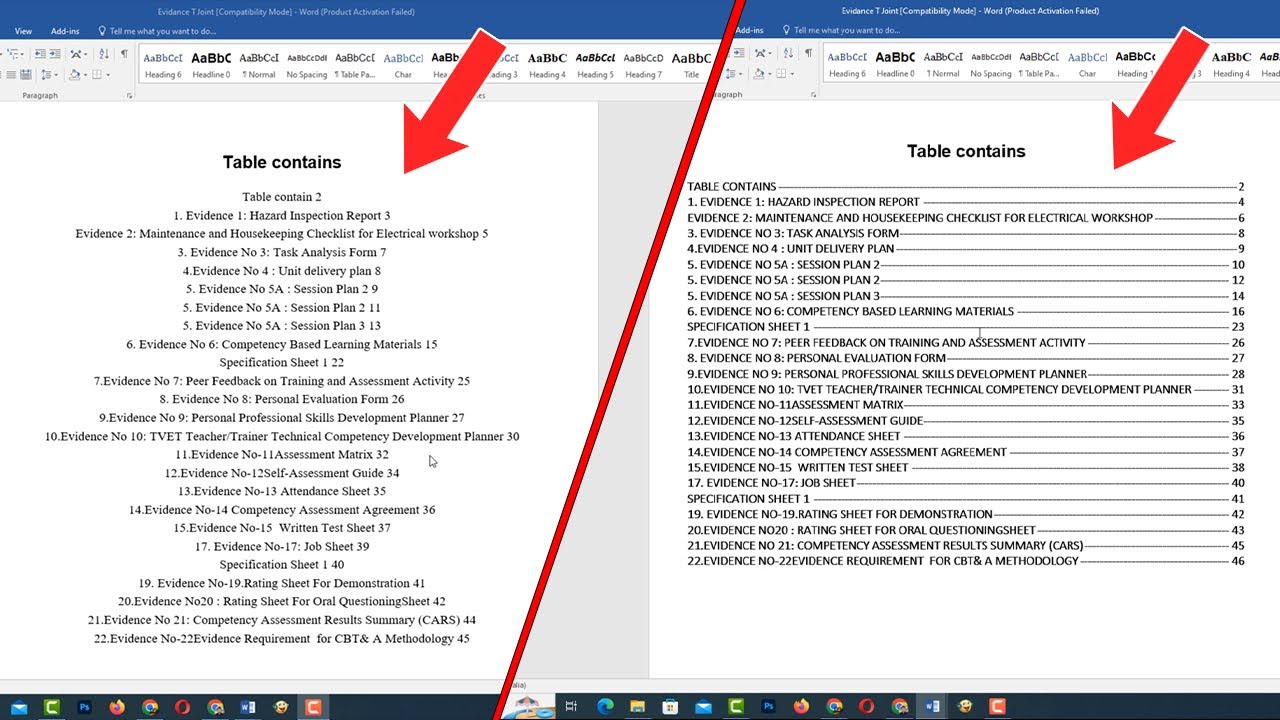
Task: Open the Add-ins tab in left Word window
Action: [x=65, y=31]
